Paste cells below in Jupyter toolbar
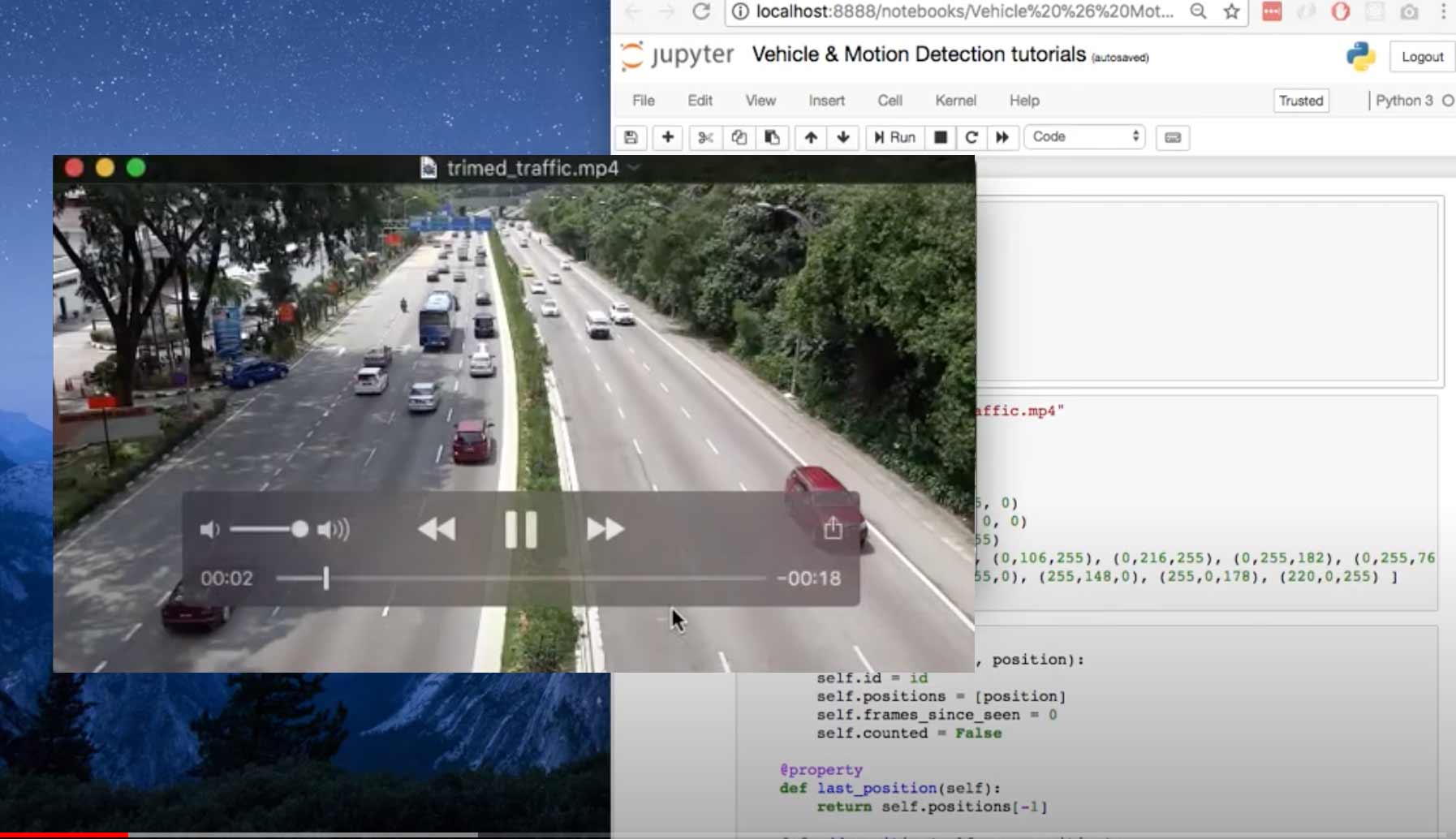Screen dimensions: 1456x839 [772, 137]
